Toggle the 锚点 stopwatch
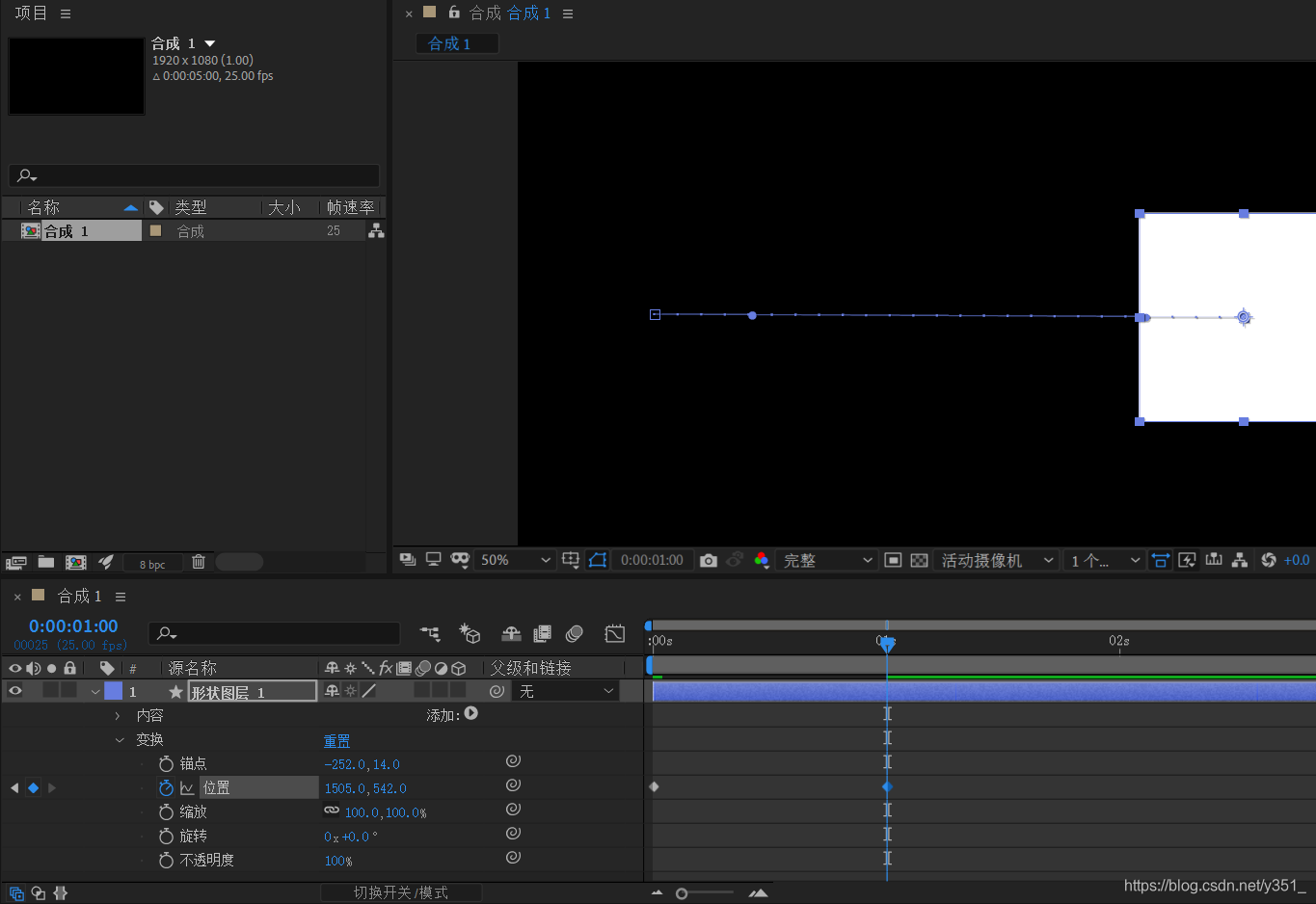Screen dimensions: 1316x904 pos(166,763)
